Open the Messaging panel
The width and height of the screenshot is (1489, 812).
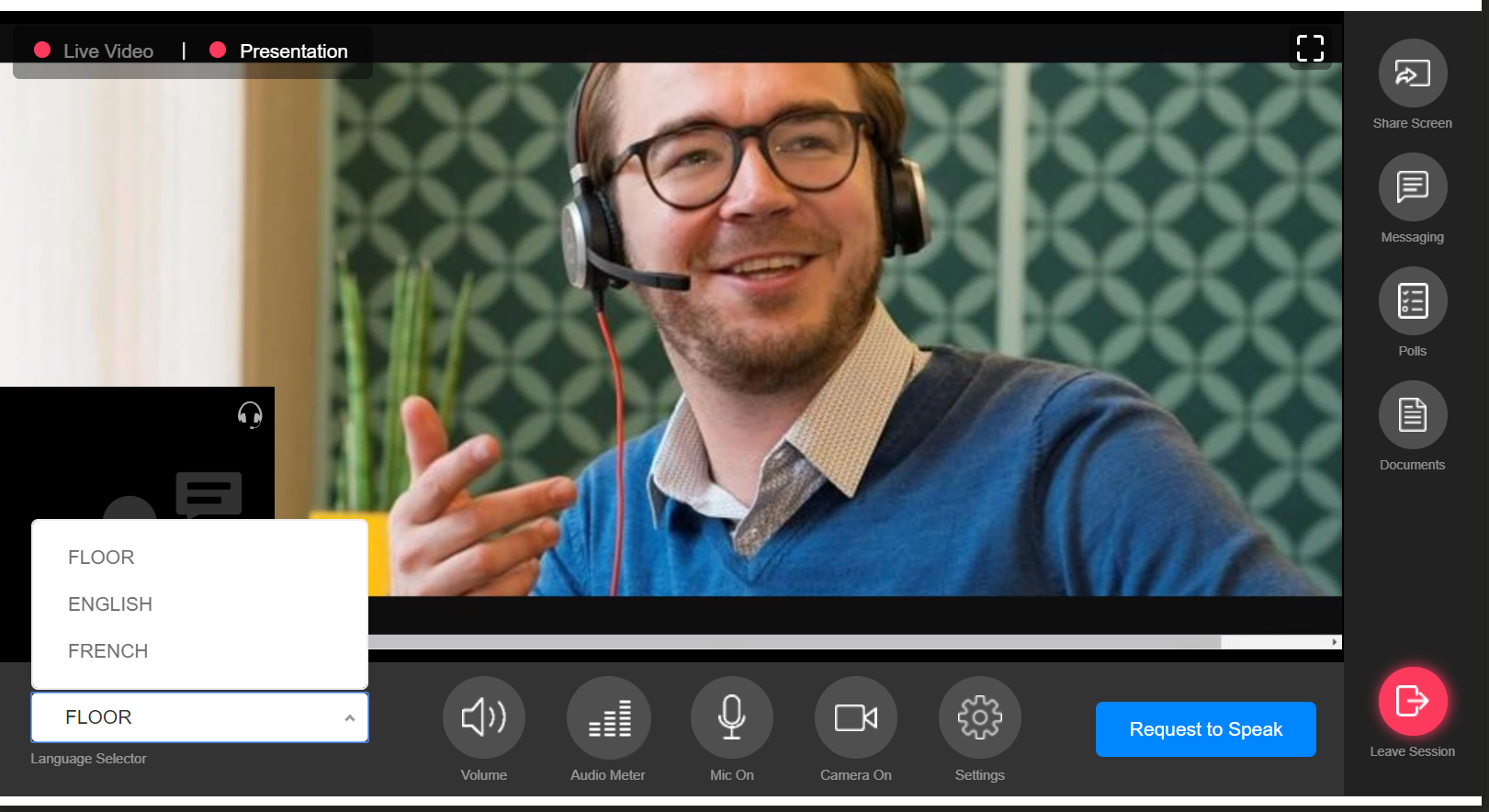pos(1412,187)
